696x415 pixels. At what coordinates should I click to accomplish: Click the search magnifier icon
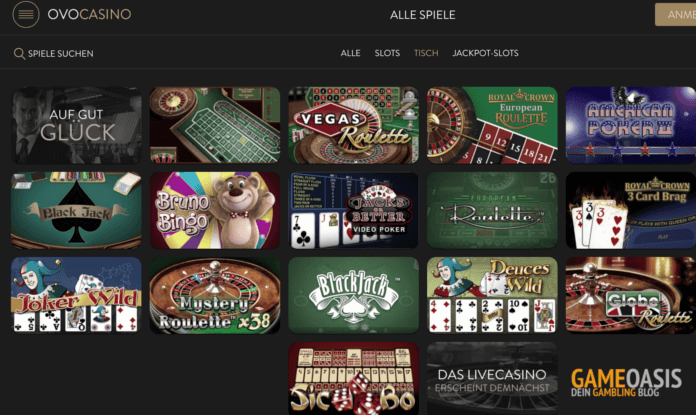(19, 54)
